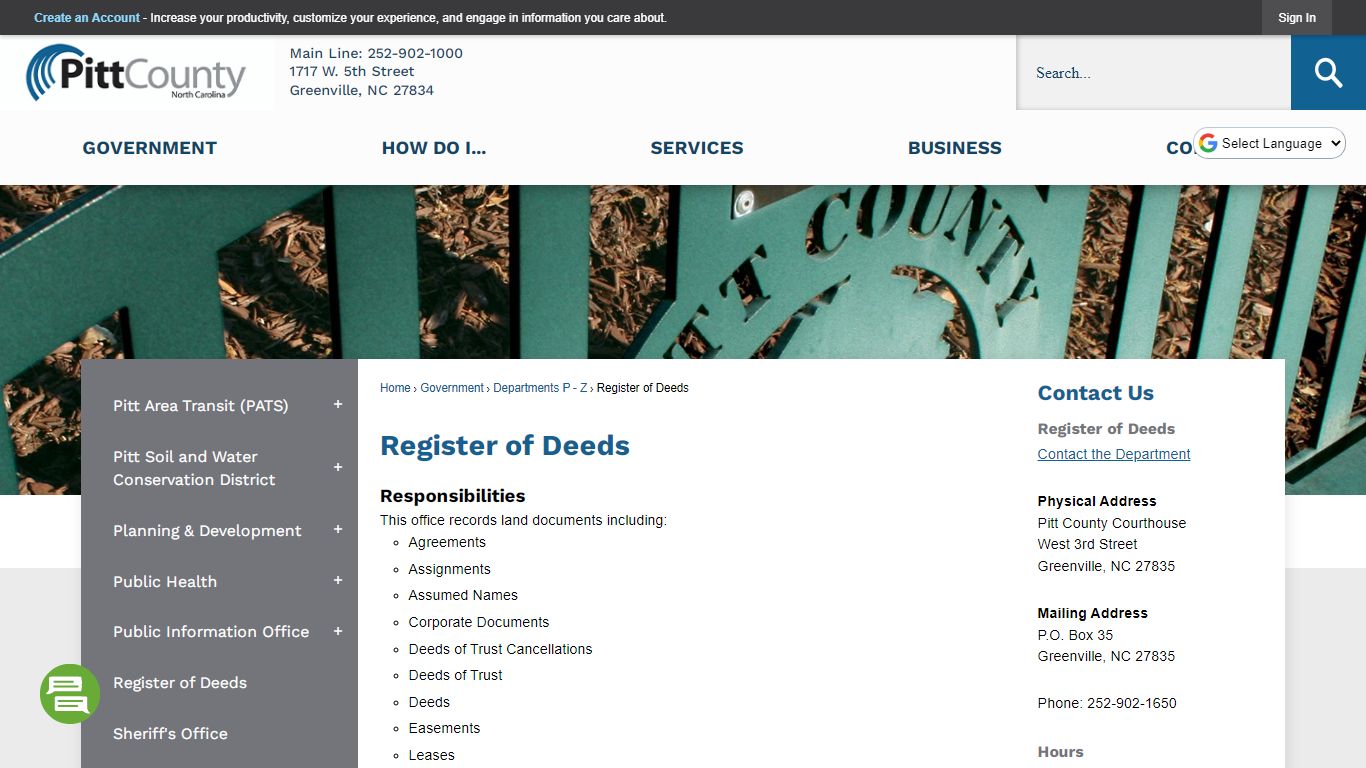The height and width of the screenshot is (768, 1366).
Task: Click Government breadcrumb link
Action: pos(452,388)
